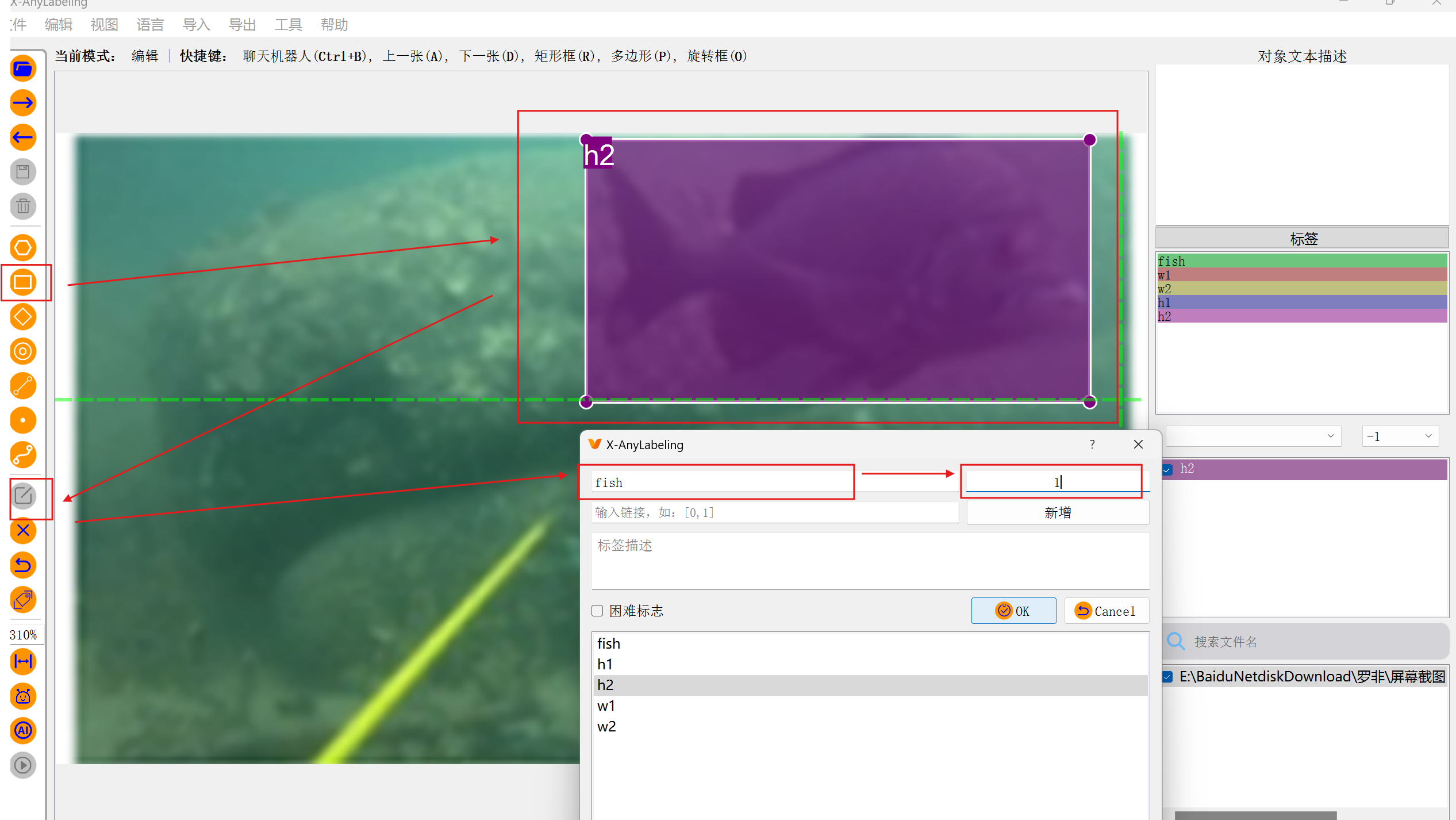This screenshot has height=820, width=1456.
Task: Uncheck the E:\BaiduNetdiskDownload file entry
Action: (x=1167, y=676)
